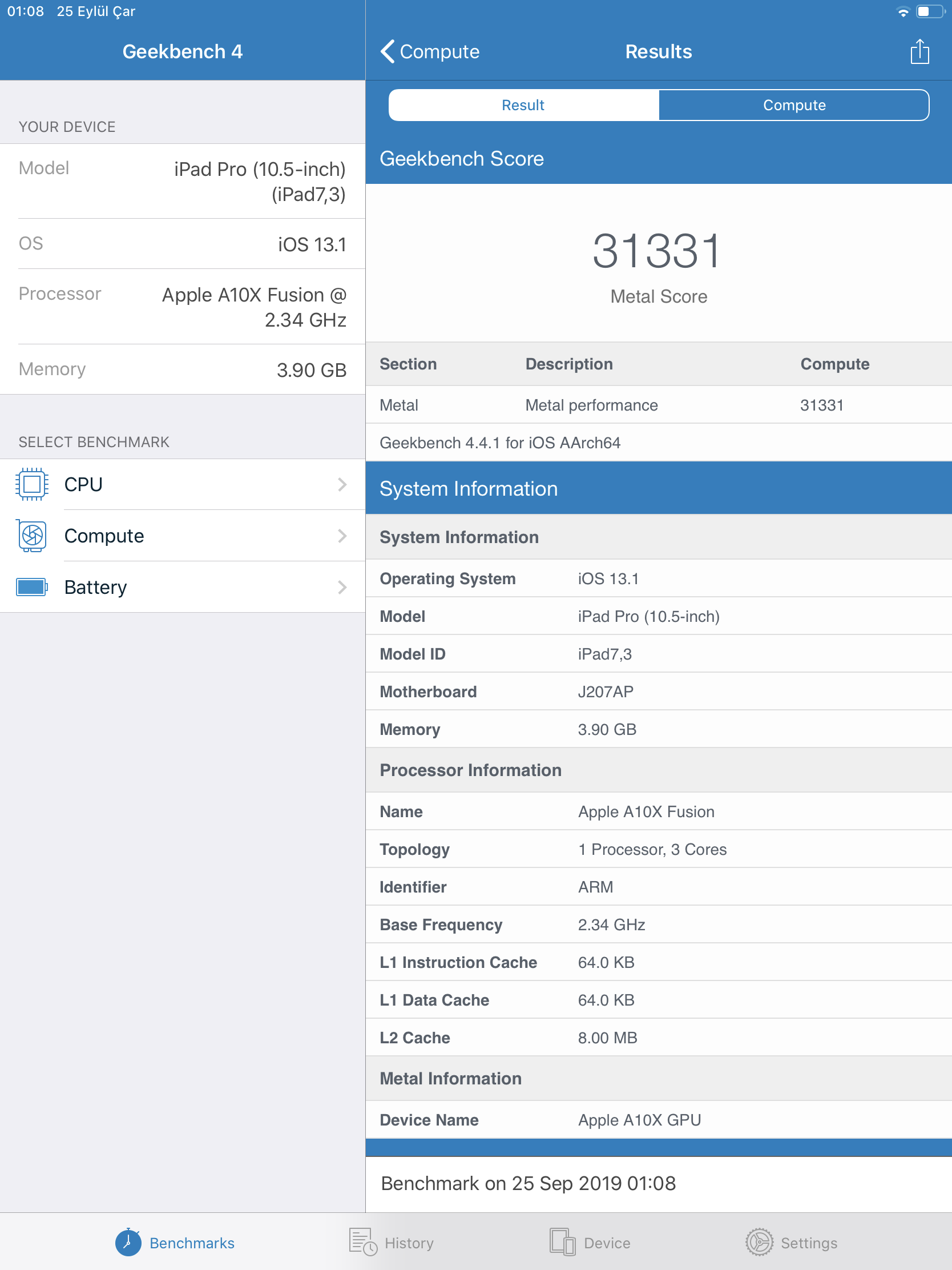
Task: Click the Topology 1 Processor, 3 Cores value
Action: [x=652, y=850]
